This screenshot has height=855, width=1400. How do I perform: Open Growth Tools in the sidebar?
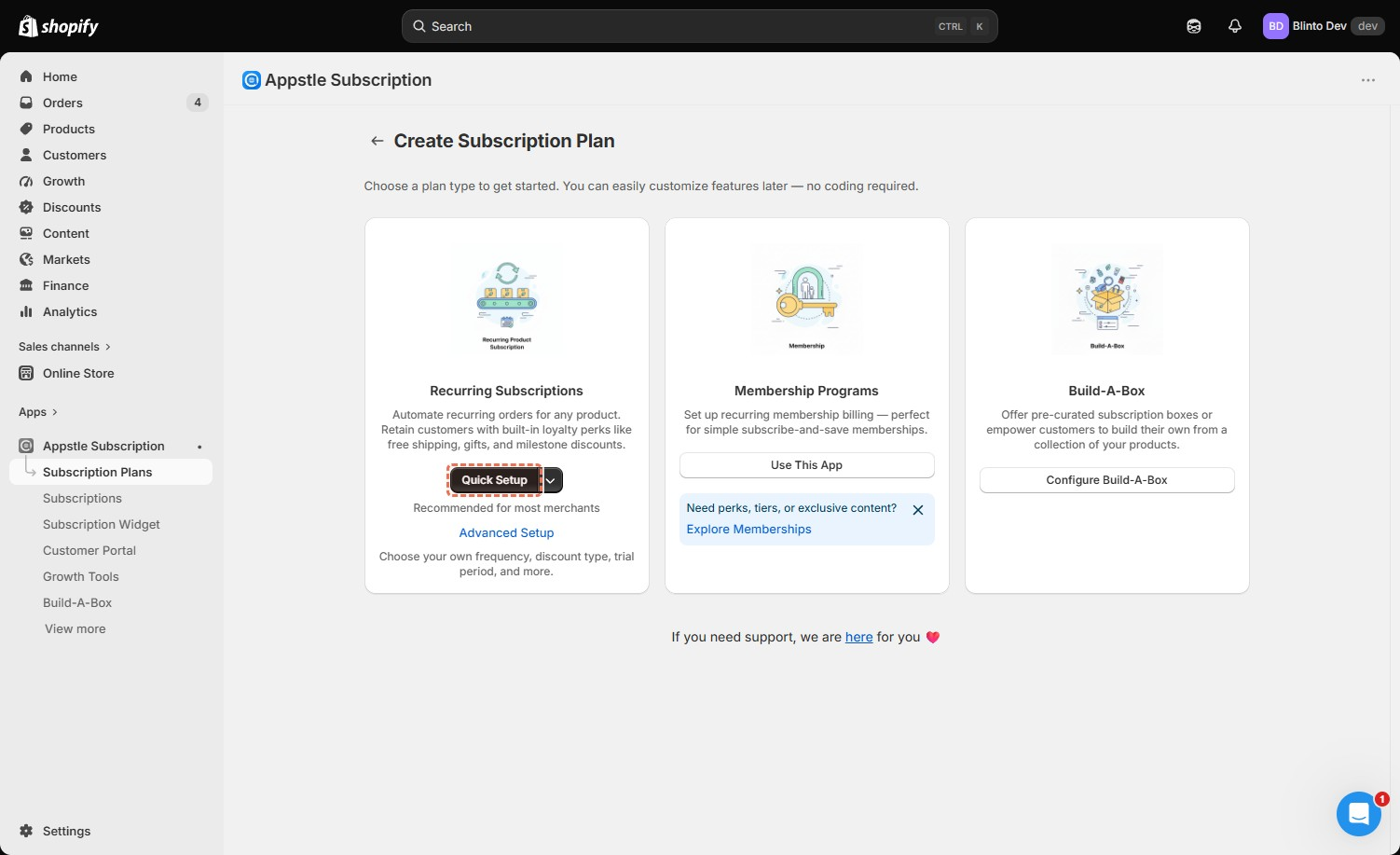click(x=111, y=576)
